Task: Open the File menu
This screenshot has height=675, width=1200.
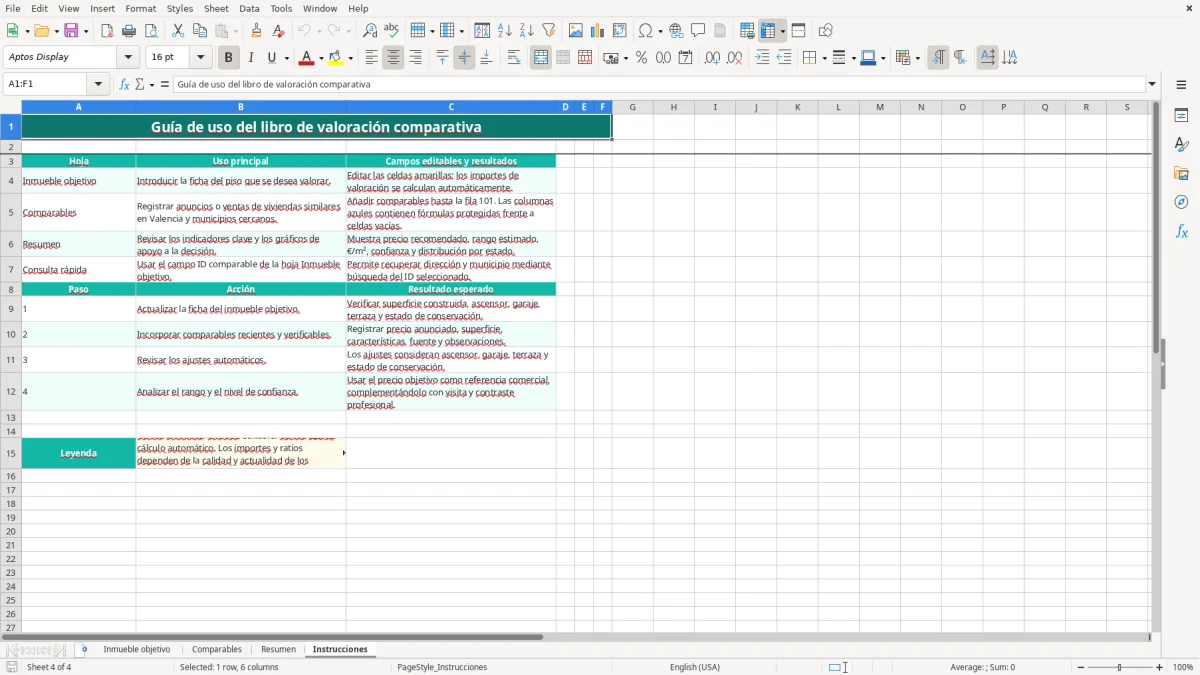Action: 13,8
